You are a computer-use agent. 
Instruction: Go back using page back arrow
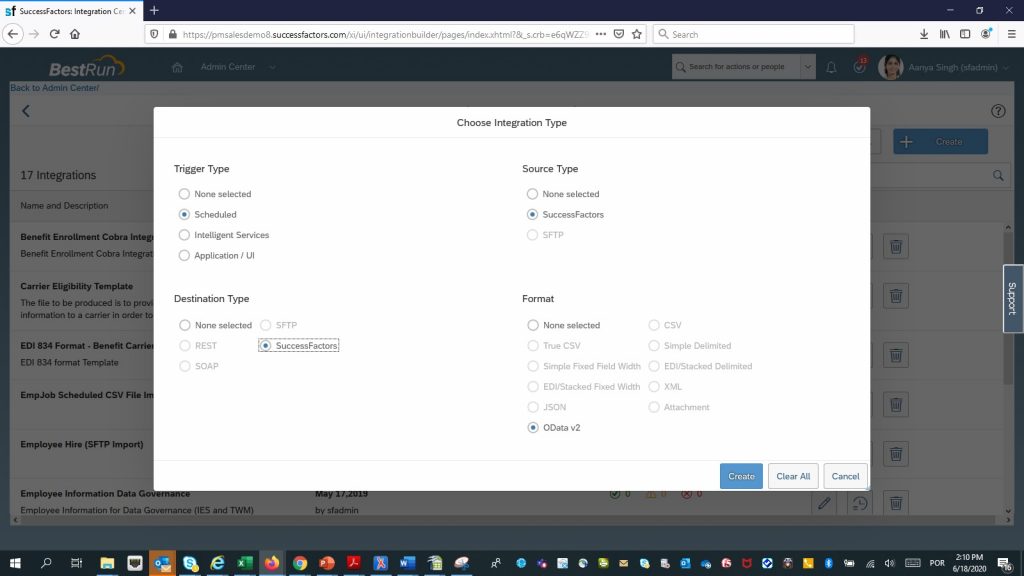(26, 111)
